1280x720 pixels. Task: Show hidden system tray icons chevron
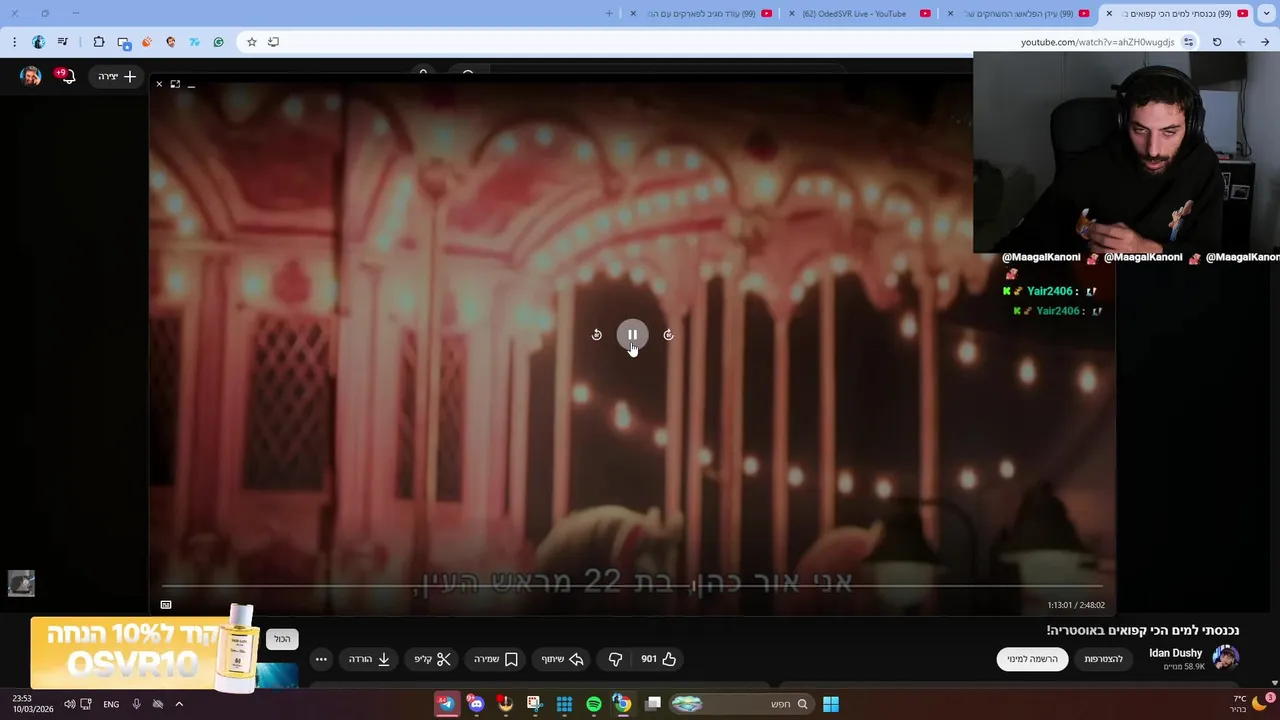(x=179, y=704)
